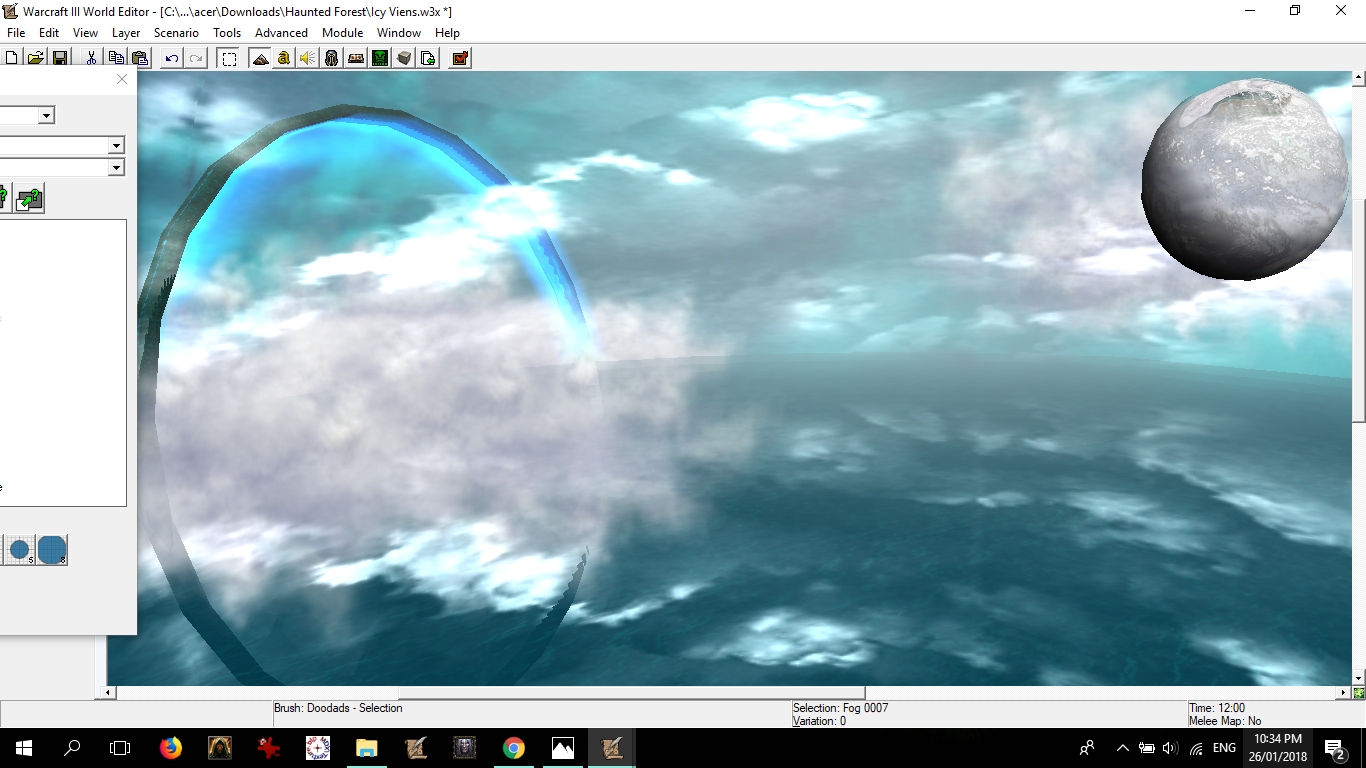Cut the selection with the scissors icon
The image size is (1366, 768).
click(91, 58)
